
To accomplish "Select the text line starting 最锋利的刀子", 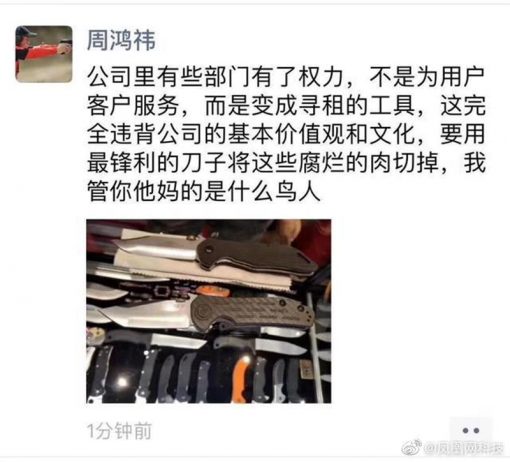I will [286, 163].
